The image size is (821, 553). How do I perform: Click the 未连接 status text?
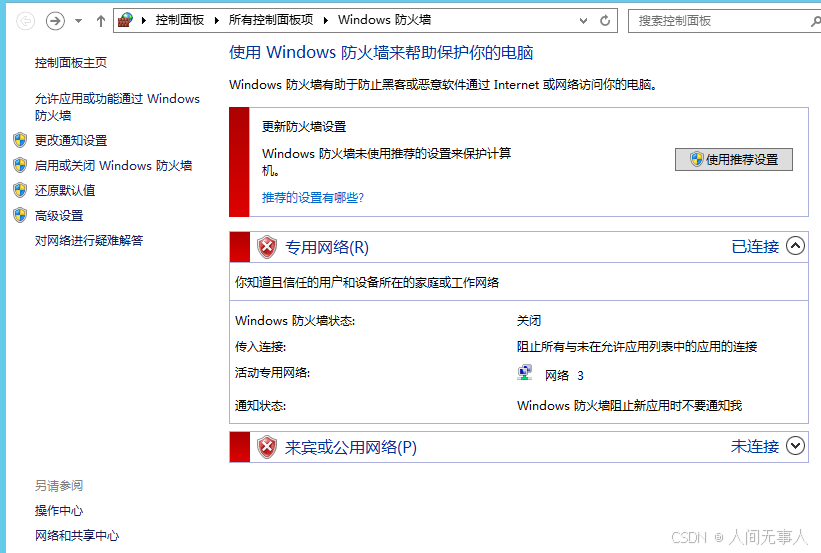click(x=755, y=447)
